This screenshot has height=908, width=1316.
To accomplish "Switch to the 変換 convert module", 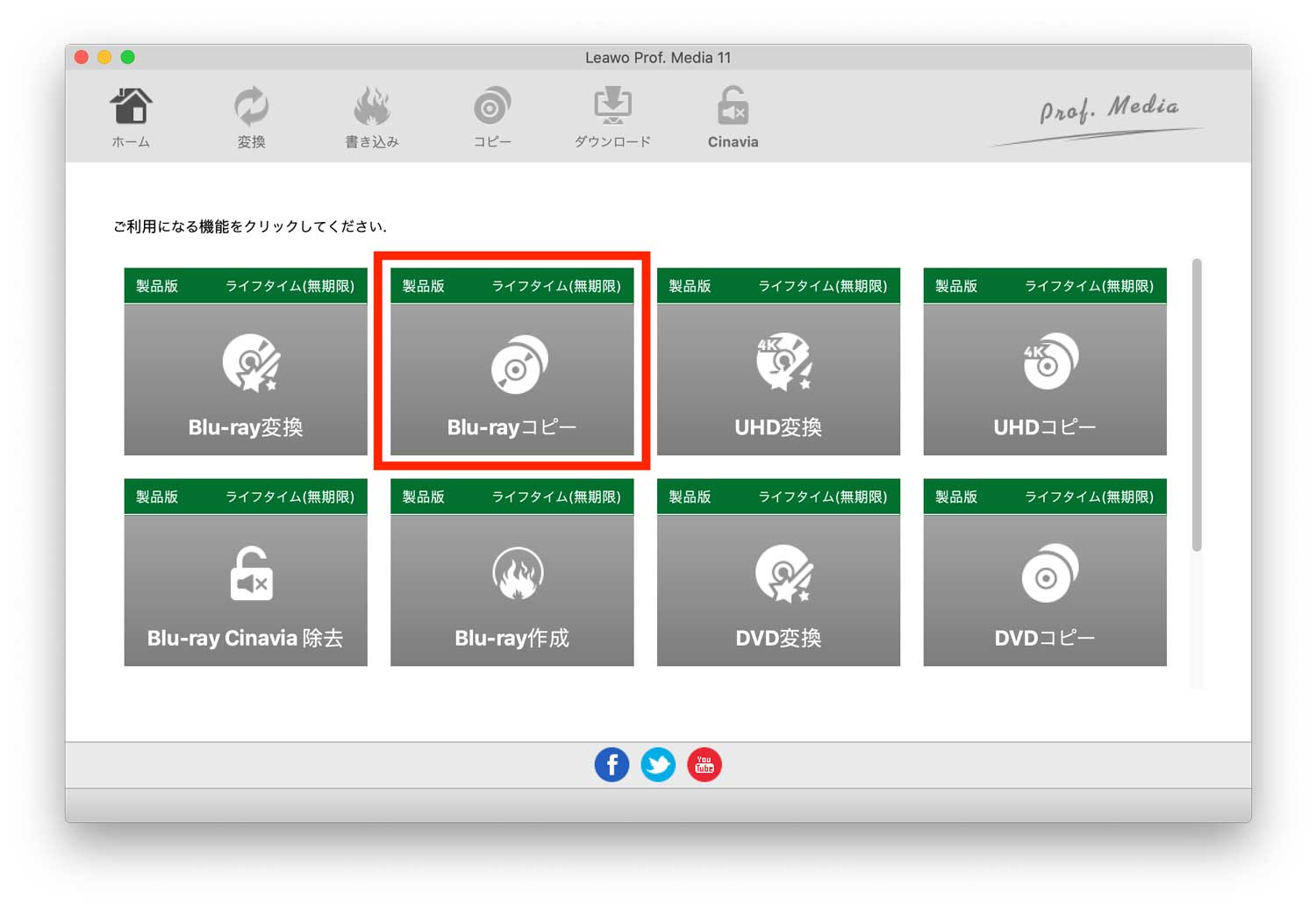I will click(x=251, y=107).
